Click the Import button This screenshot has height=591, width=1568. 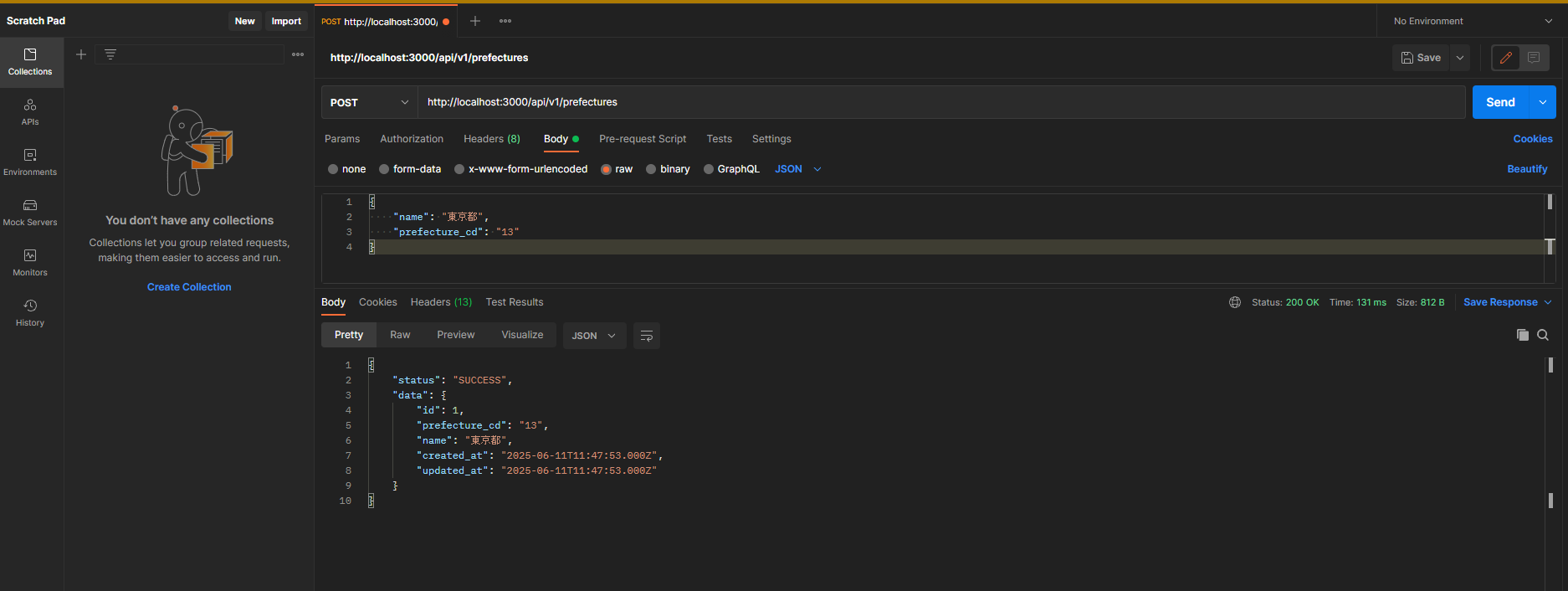tap(286, 21)
